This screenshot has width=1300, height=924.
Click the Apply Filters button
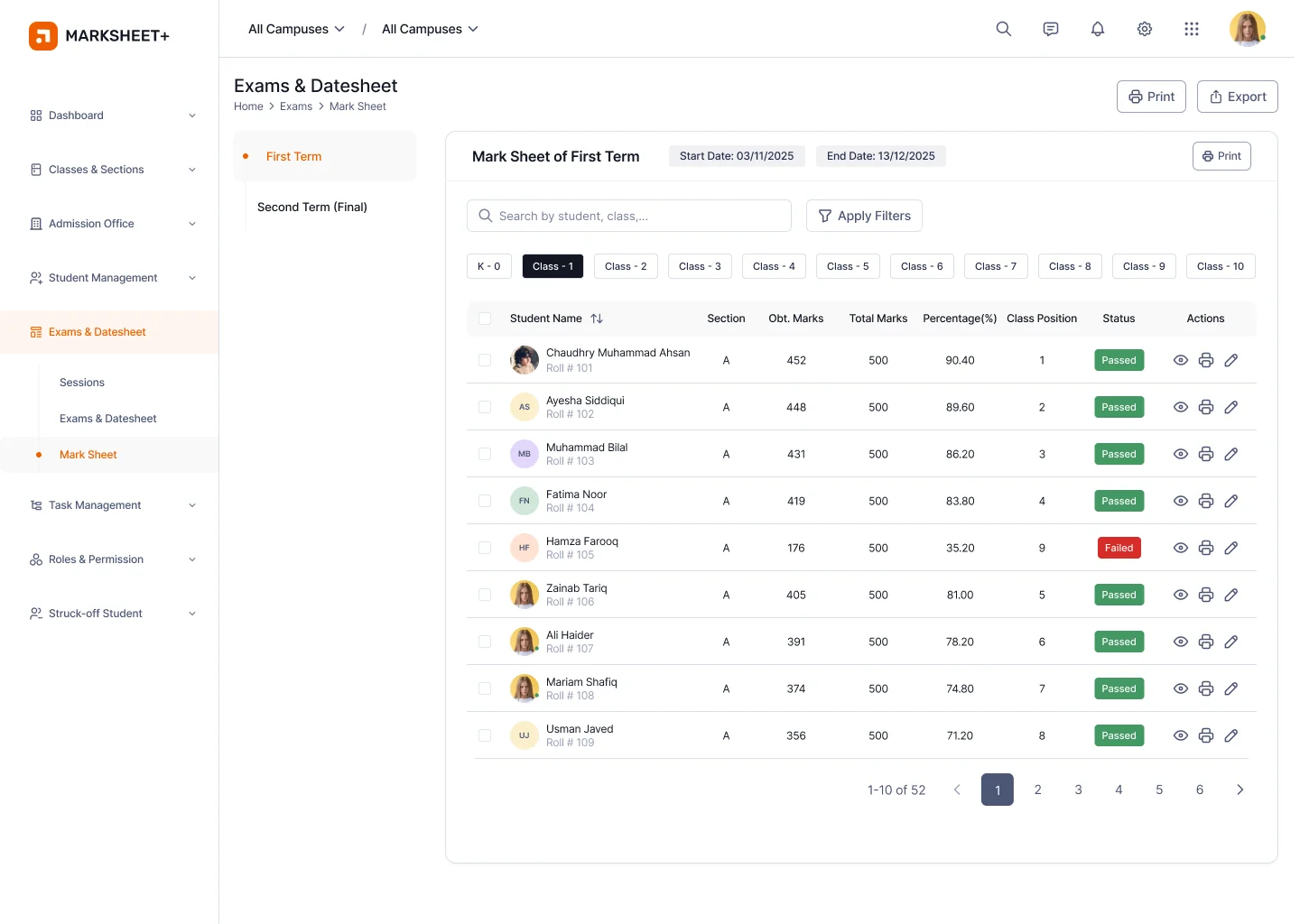point(864,216)
